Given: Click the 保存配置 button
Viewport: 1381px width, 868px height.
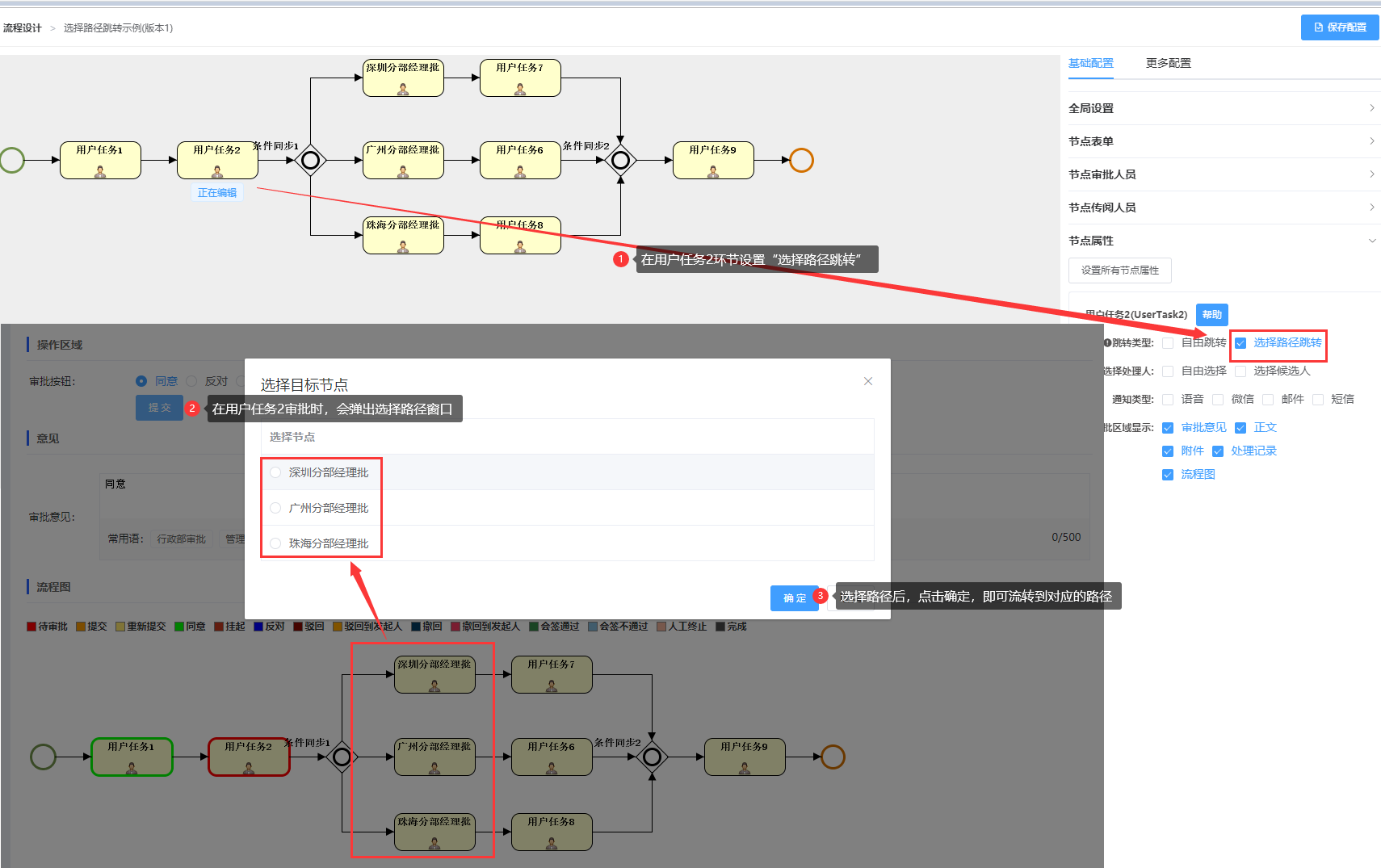Looking at the screenshot, I should click(1340, 27).
